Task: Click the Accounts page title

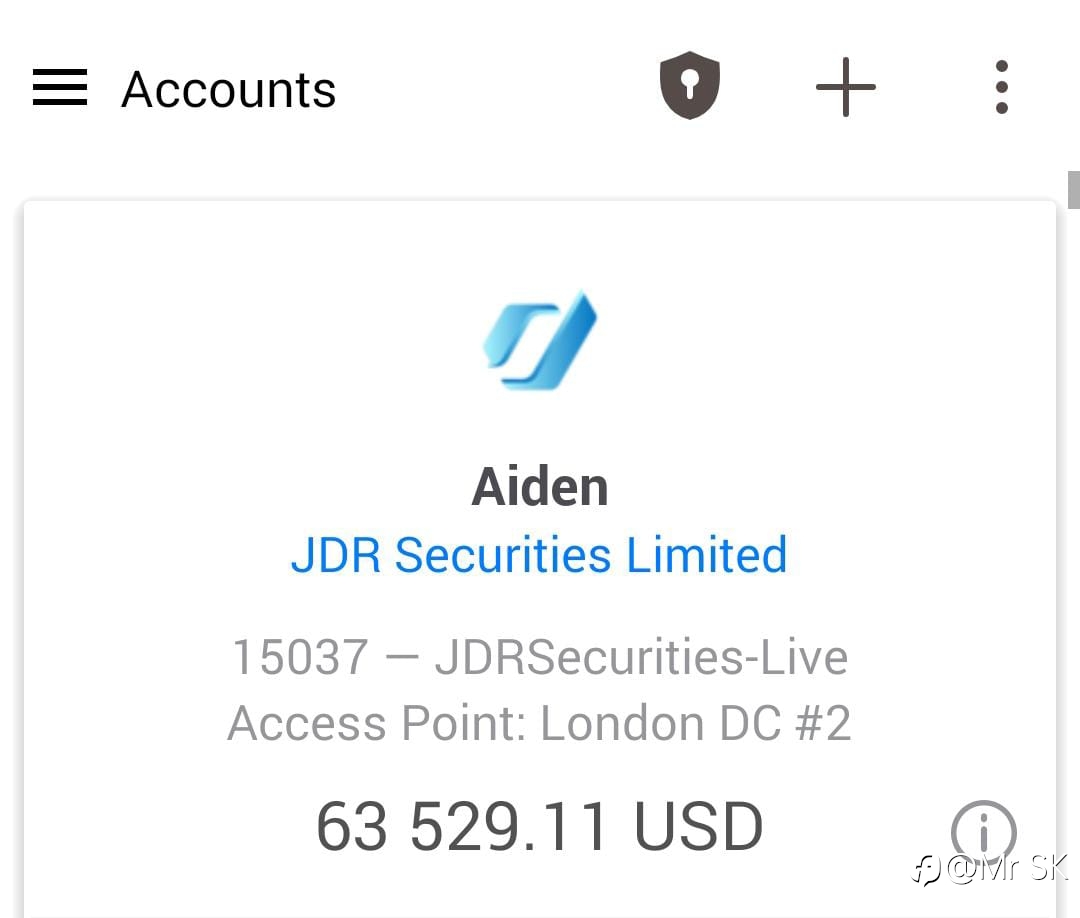Action: pyautogui.click(x=229, y=90)
